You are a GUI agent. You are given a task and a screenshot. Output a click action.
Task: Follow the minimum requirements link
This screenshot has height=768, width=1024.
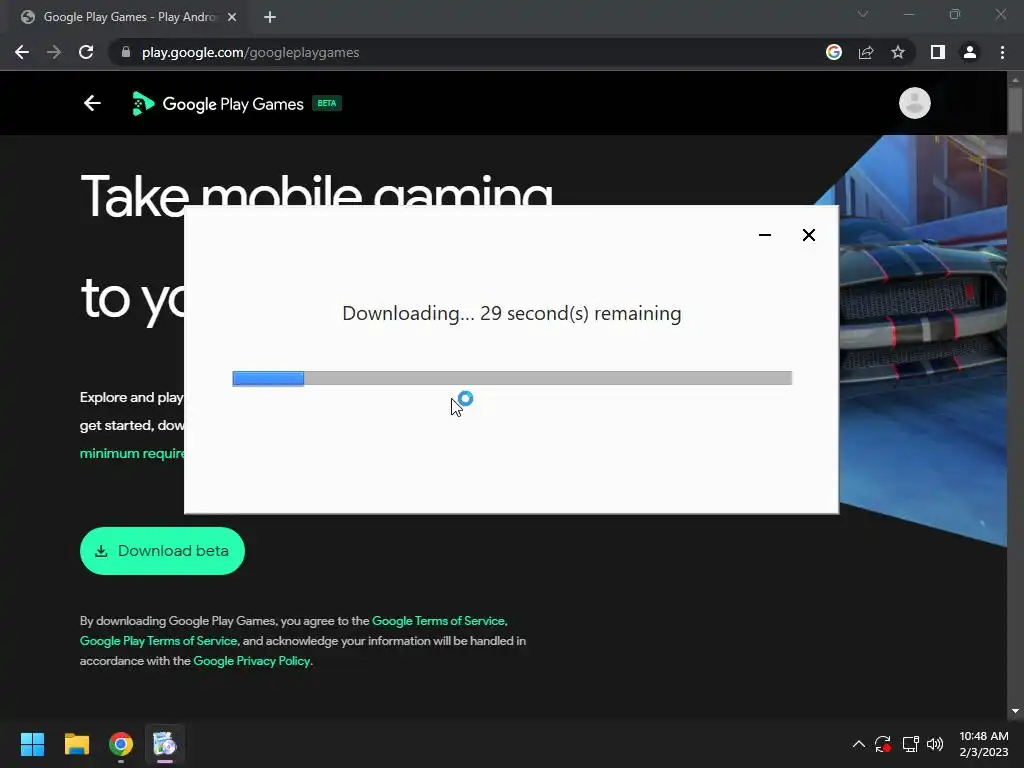coord(131,453)
